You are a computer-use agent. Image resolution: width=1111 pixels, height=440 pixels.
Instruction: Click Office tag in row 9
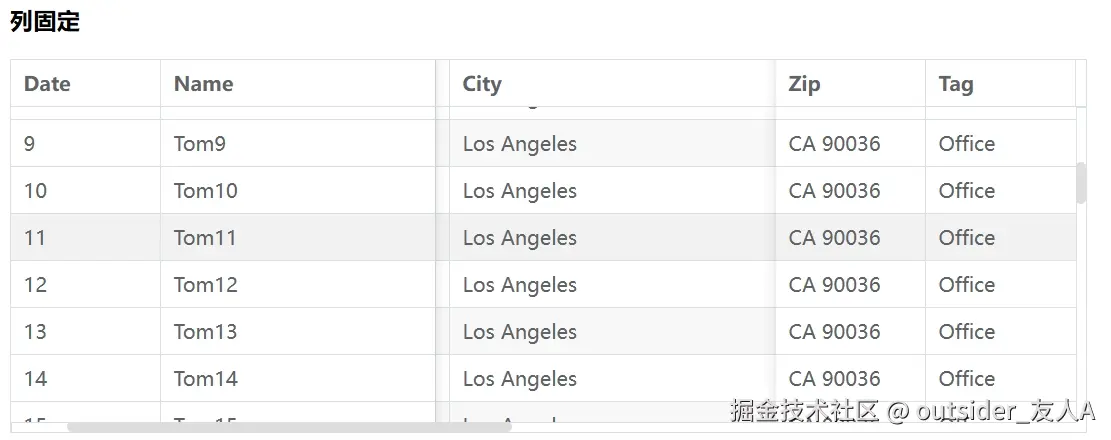[x=966, y=144]
